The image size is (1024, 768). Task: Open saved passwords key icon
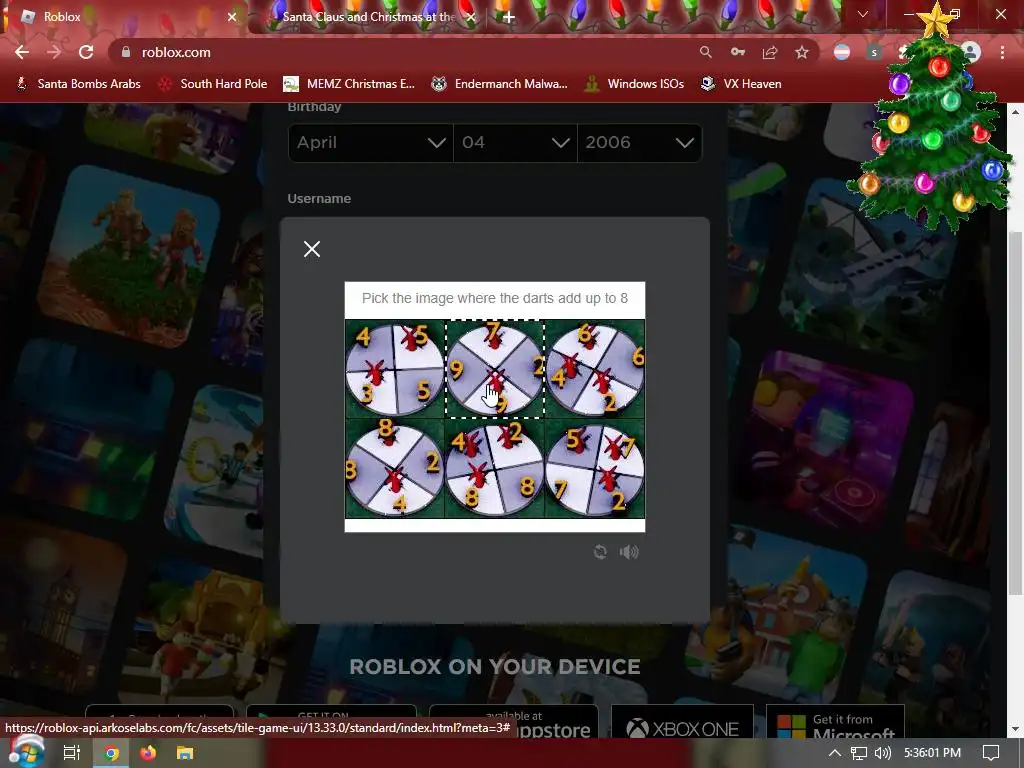click(737, 52)
